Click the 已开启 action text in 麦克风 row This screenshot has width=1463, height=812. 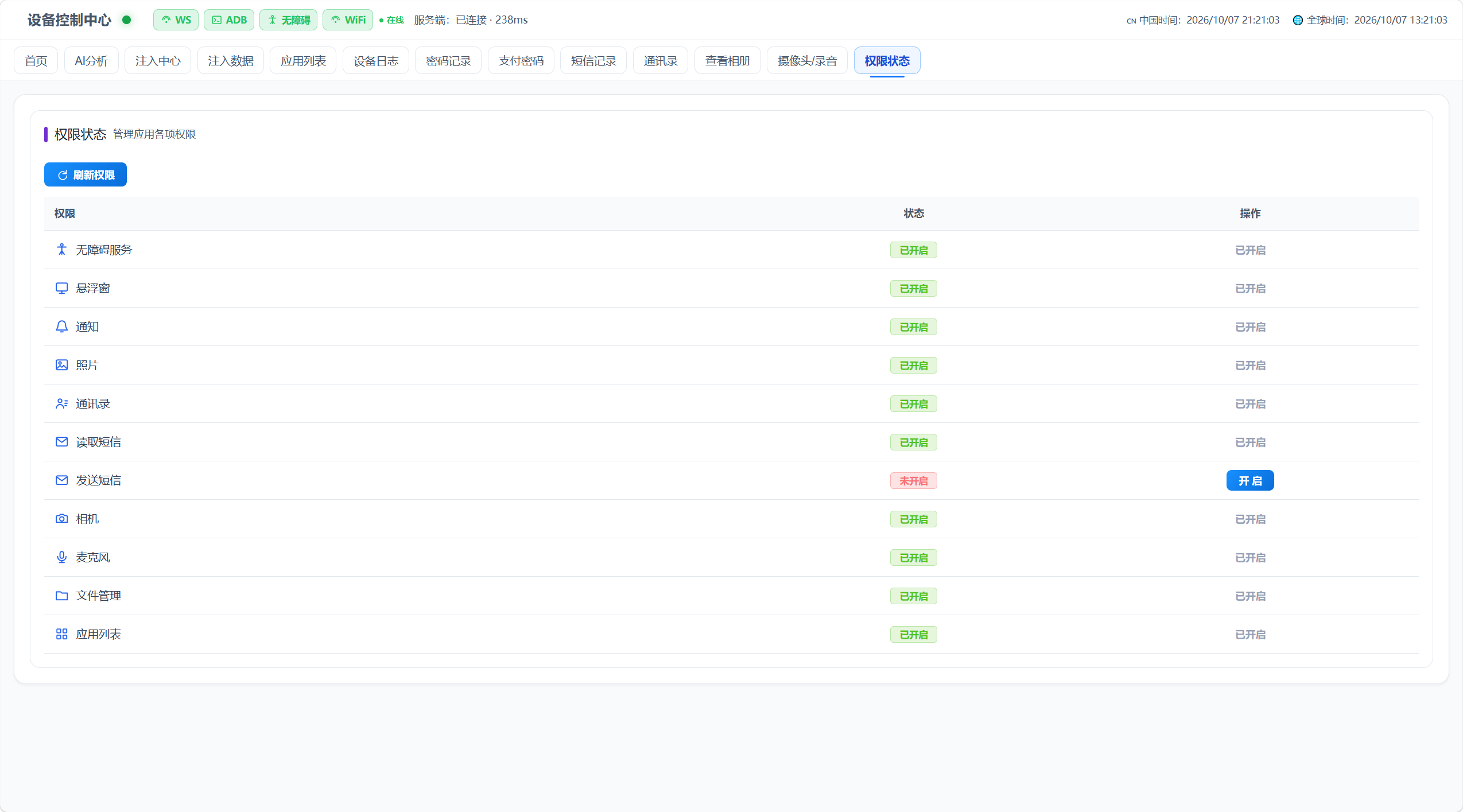pyautogui.click(x=1250, y=557)
